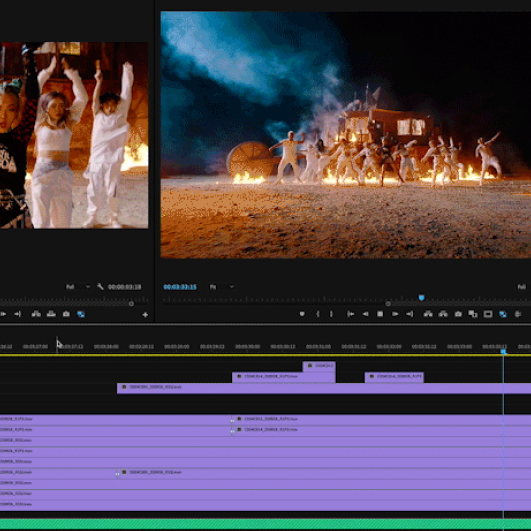The image size is (531, 531).
Task: Click the Extract button in Program monitor
Action: tap(443, 314)
